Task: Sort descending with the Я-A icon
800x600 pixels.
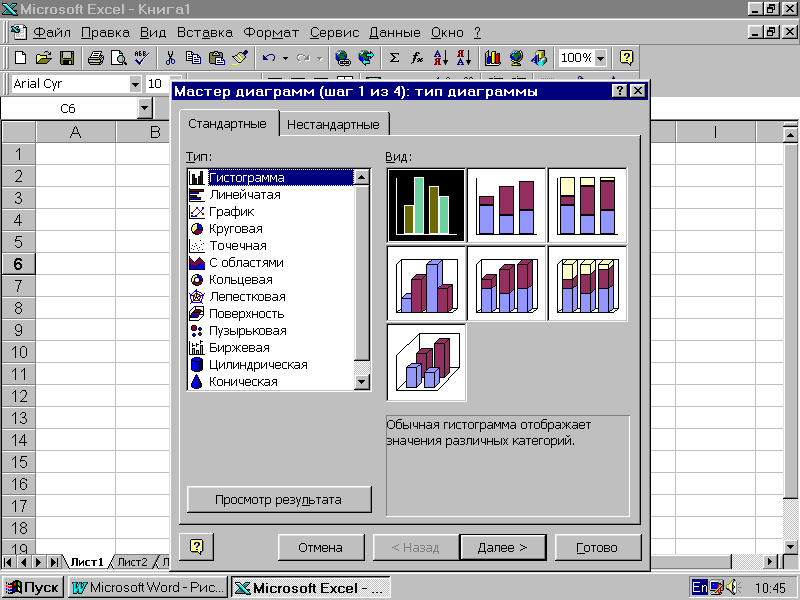Action: 464,58
